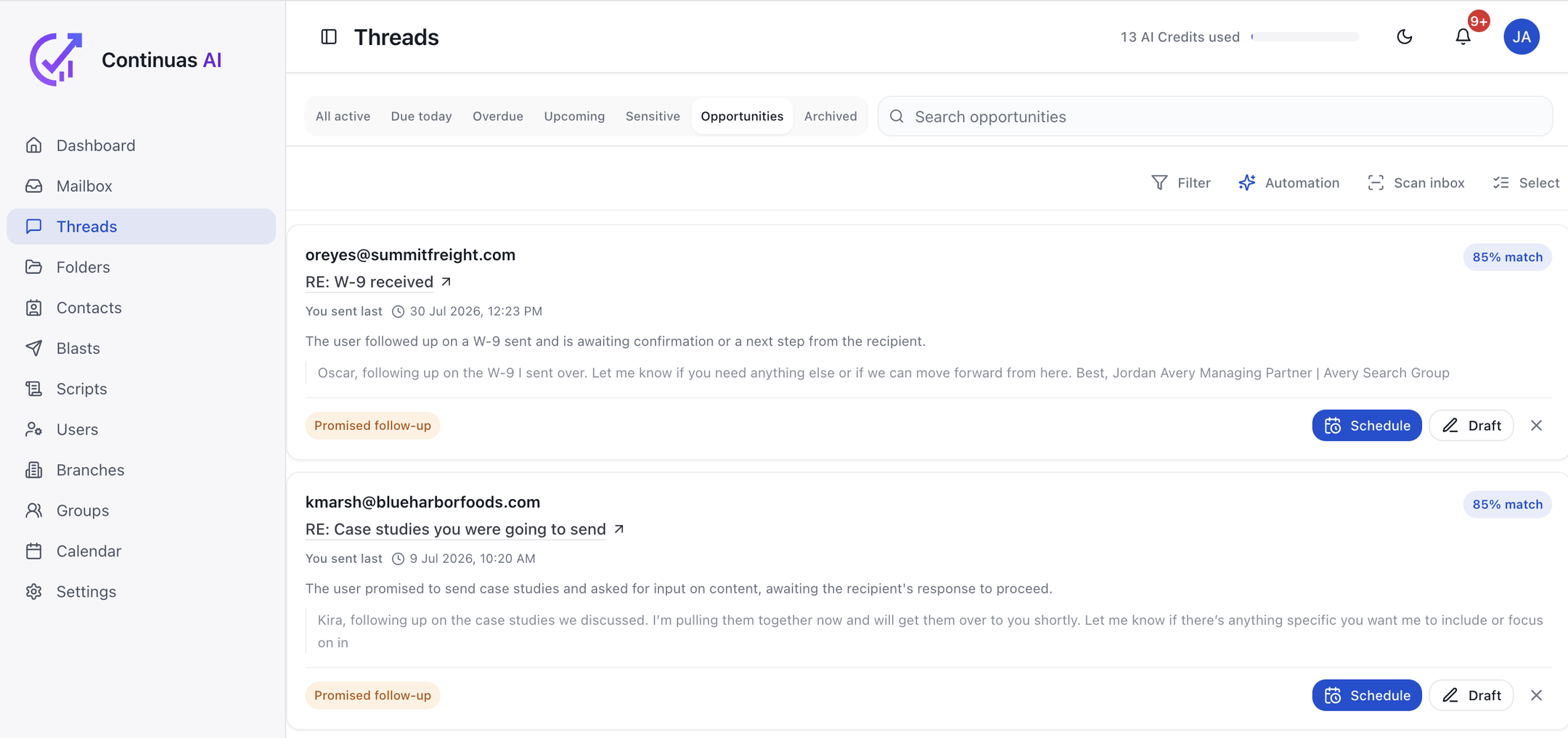The width and height of the screenshot is (1568, 738).
Task: Click the external arrow next to W-9 received
Action: (x=446, y=282)
